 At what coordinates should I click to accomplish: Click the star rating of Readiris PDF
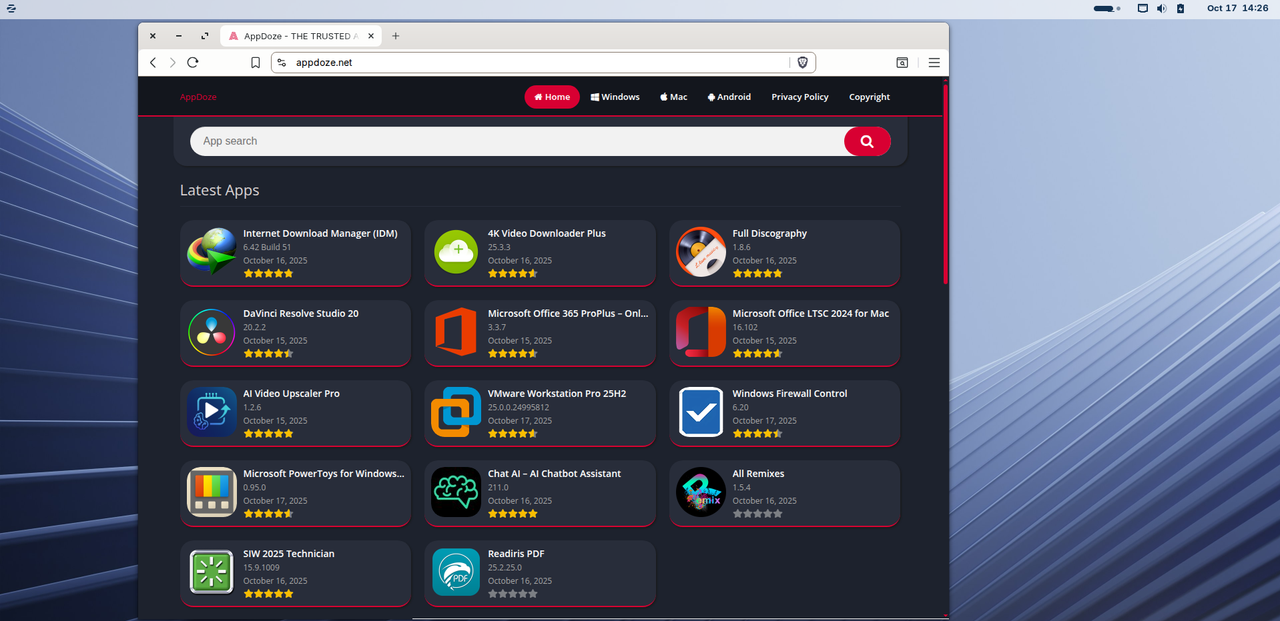pos(513,593)
